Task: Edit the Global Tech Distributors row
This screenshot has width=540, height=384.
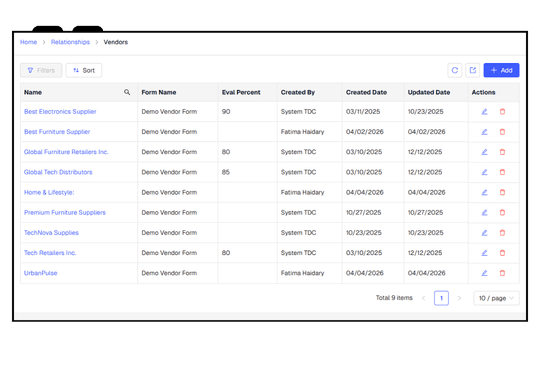Action: click(484, 172)
